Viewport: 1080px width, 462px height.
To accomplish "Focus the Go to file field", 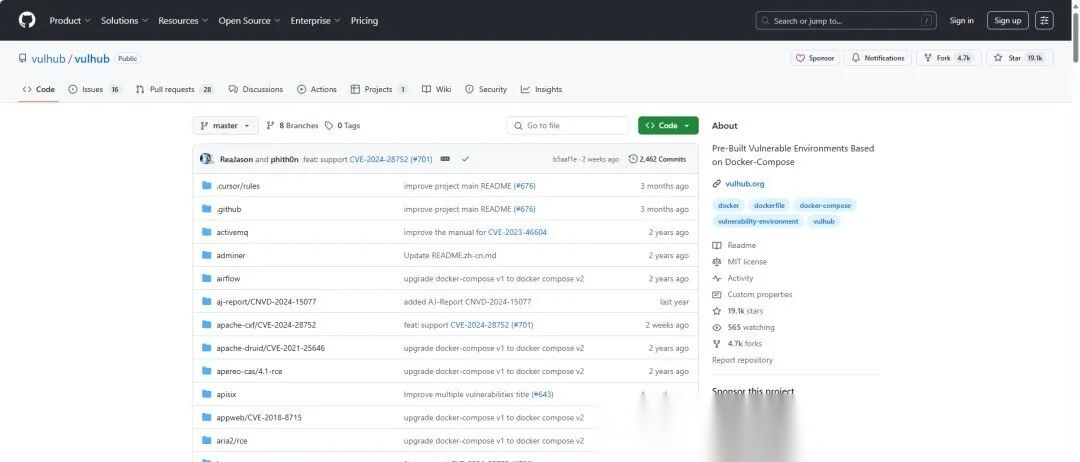I will tap(568, 125).
